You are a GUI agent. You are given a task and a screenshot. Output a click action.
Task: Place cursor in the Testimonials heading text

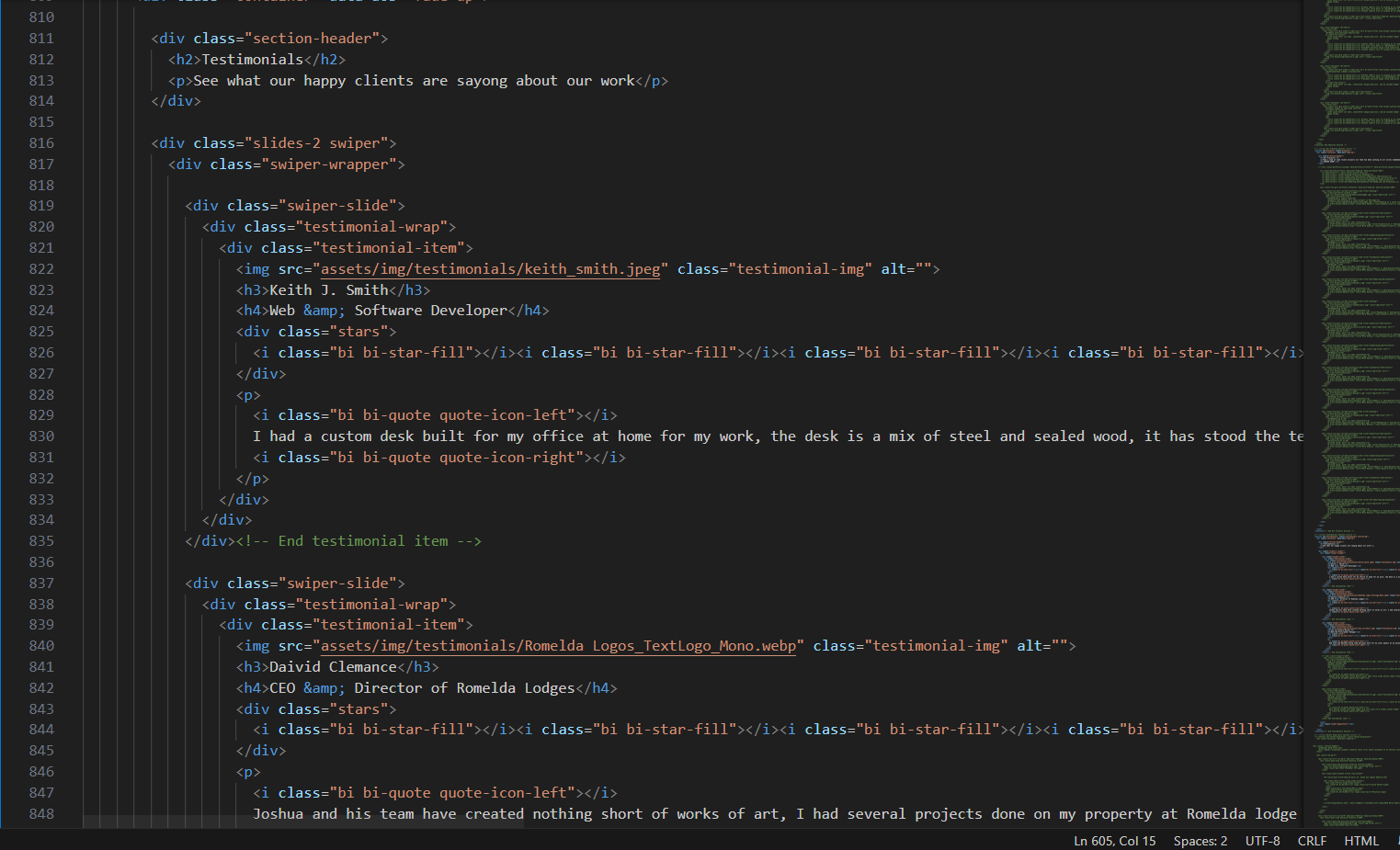coord(252,60)
